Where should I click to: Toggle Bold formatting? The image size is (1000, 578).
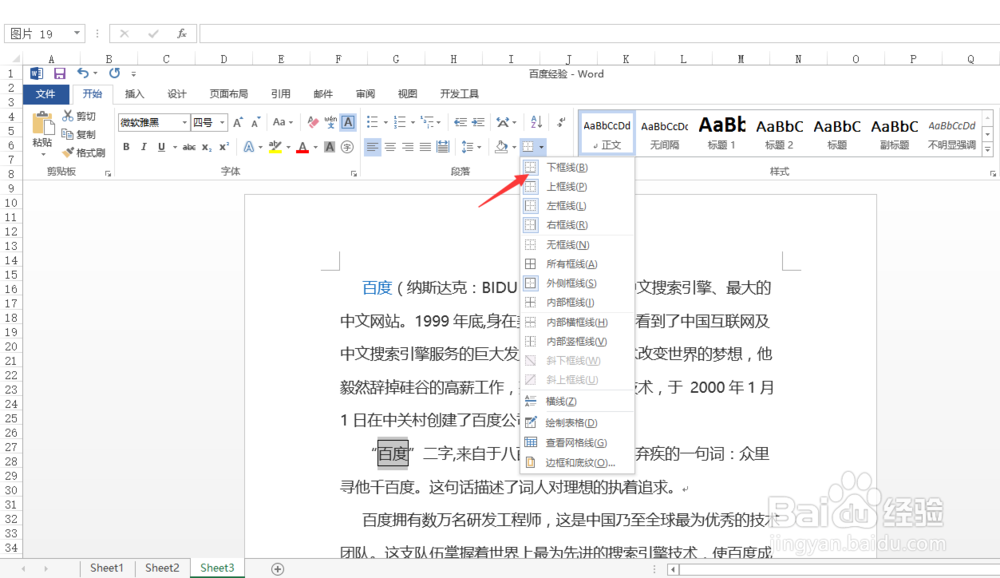(x=126, y=147)
